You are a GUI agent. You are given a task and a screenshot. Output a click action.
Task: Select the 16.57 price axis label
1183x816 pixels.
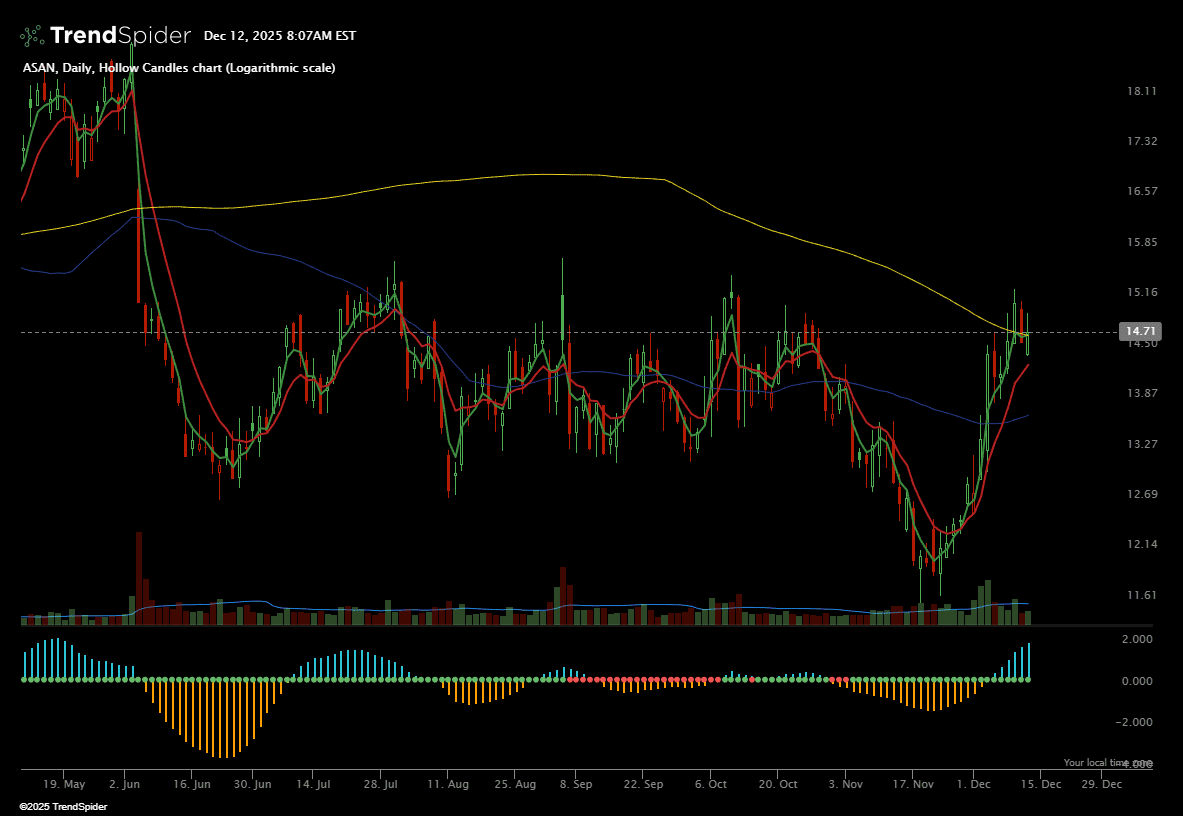click(x=1141, y=192)
